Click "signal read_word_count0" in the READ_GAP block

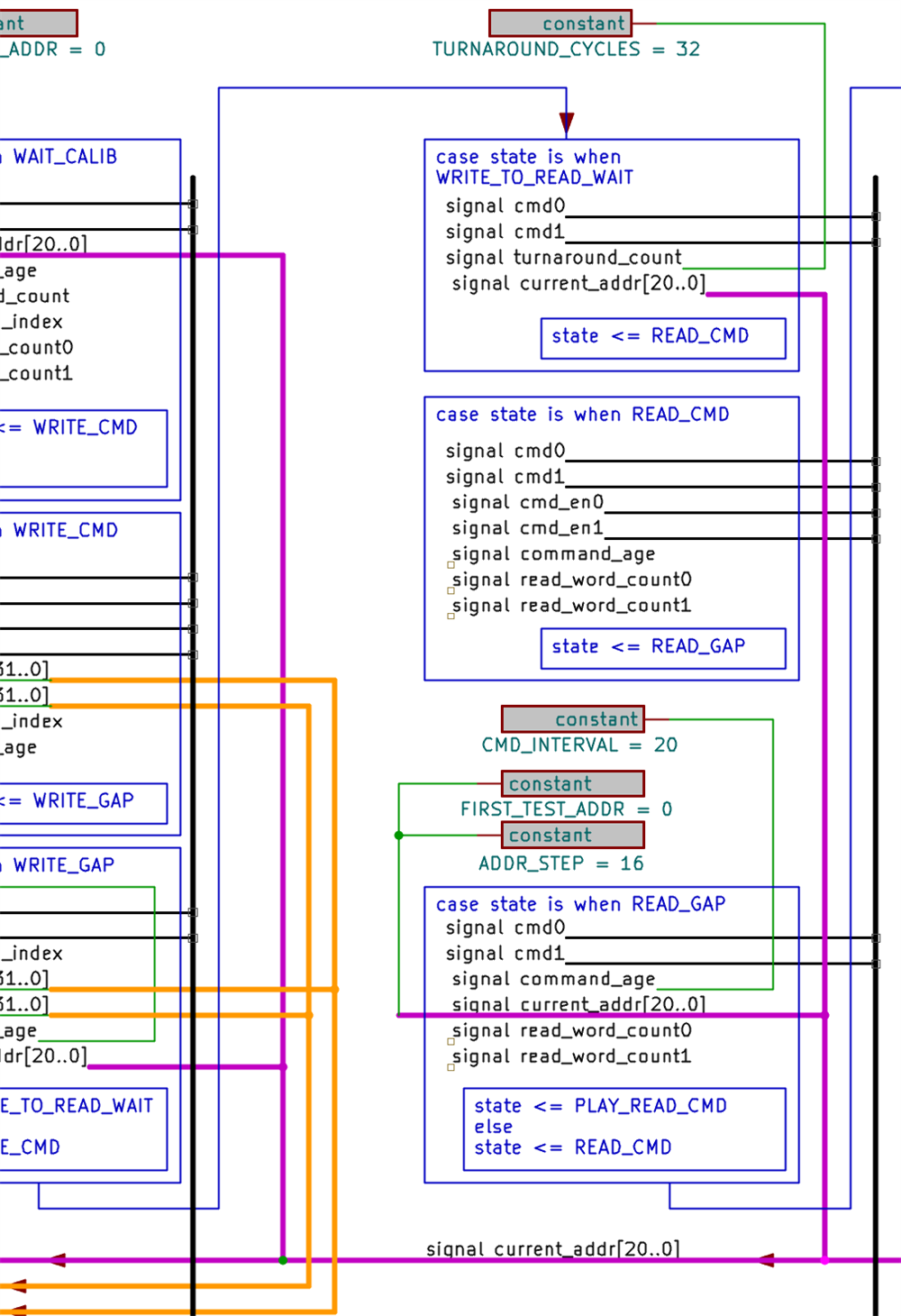(x=571, y=1030)
